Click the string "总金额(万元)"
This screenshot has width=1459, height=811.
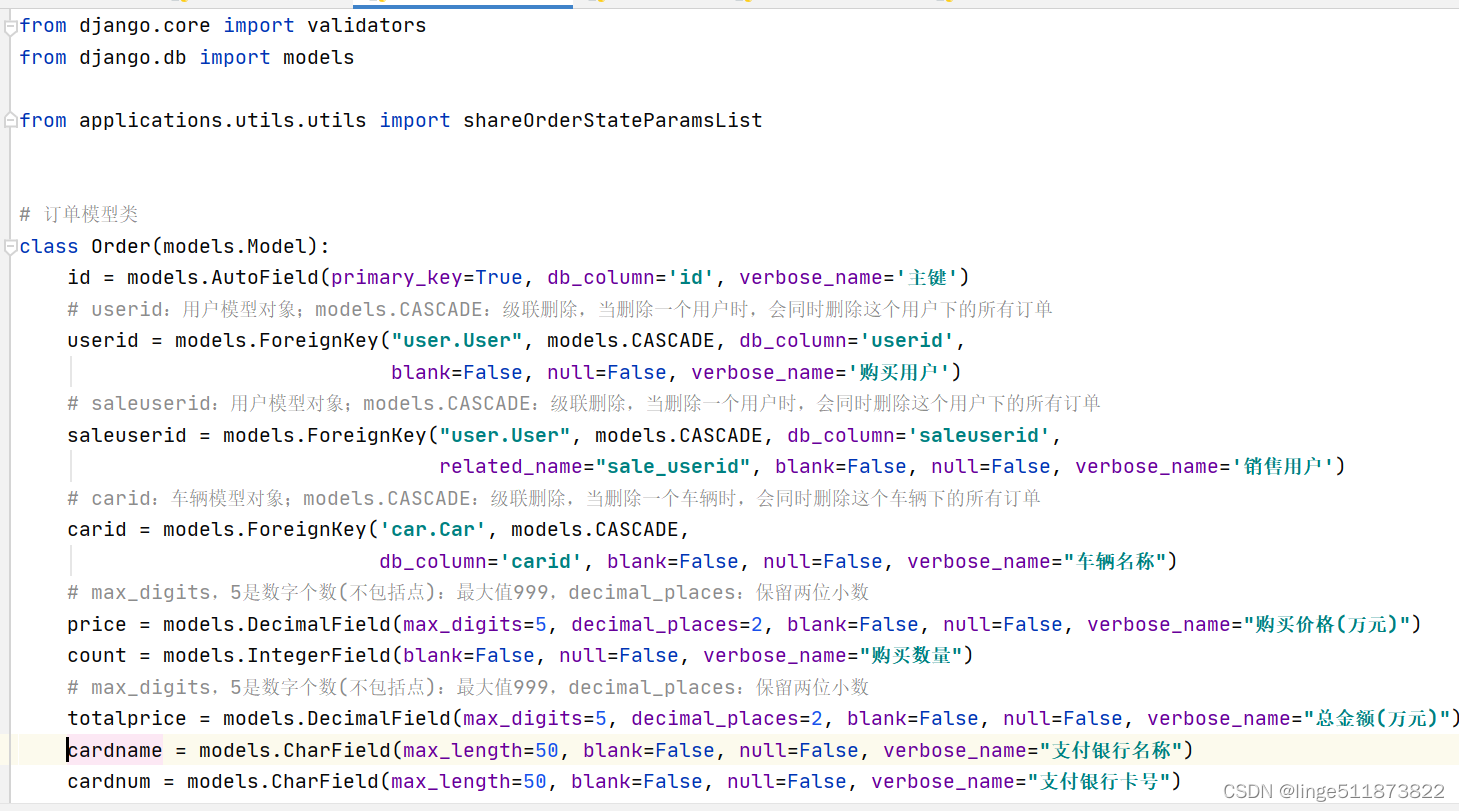[1378, 719]
